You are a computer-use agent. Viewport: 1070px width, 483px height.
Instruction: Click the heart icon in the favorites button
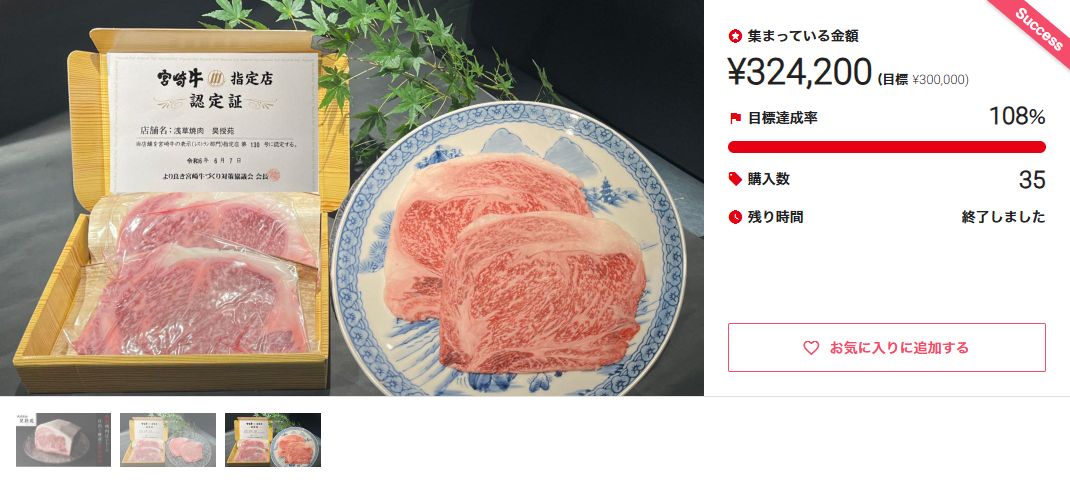click(x=811, y=348)
